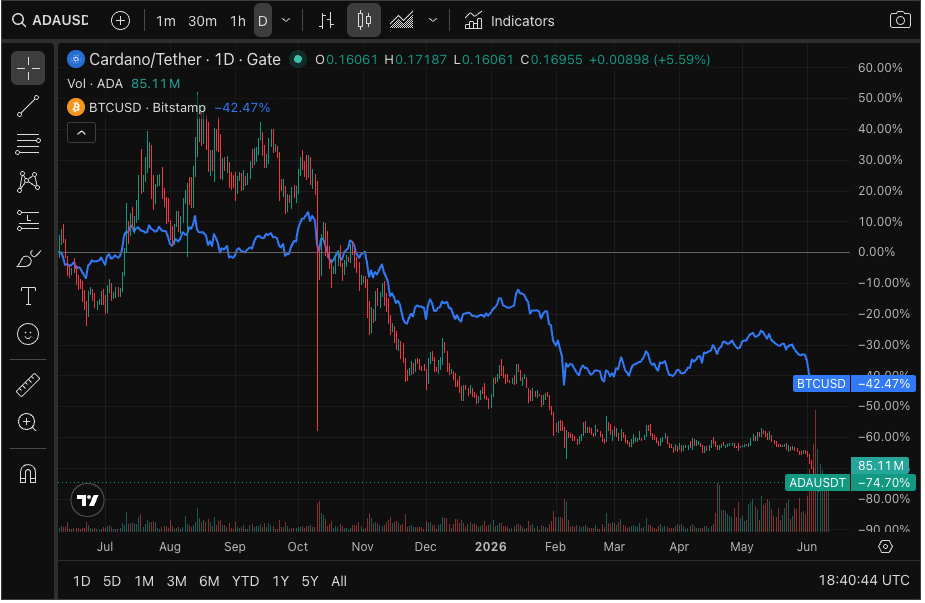The image size is (925, 603).
Task: Click the ADAUSDT price scale label
Action: 818,483
